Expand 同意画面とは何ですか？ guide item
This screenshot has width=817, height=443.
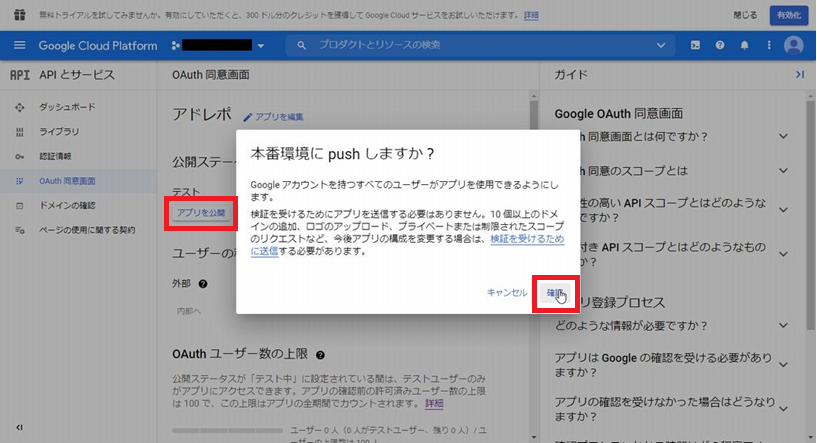(x=783, y=137)
